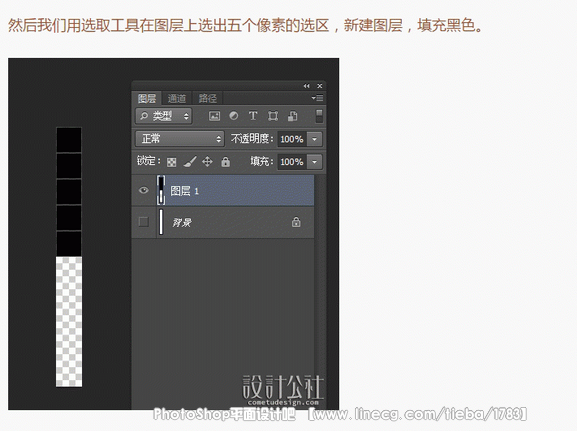Show the 背景 layer visibility box
577x431 pixels.
point(144,222)
